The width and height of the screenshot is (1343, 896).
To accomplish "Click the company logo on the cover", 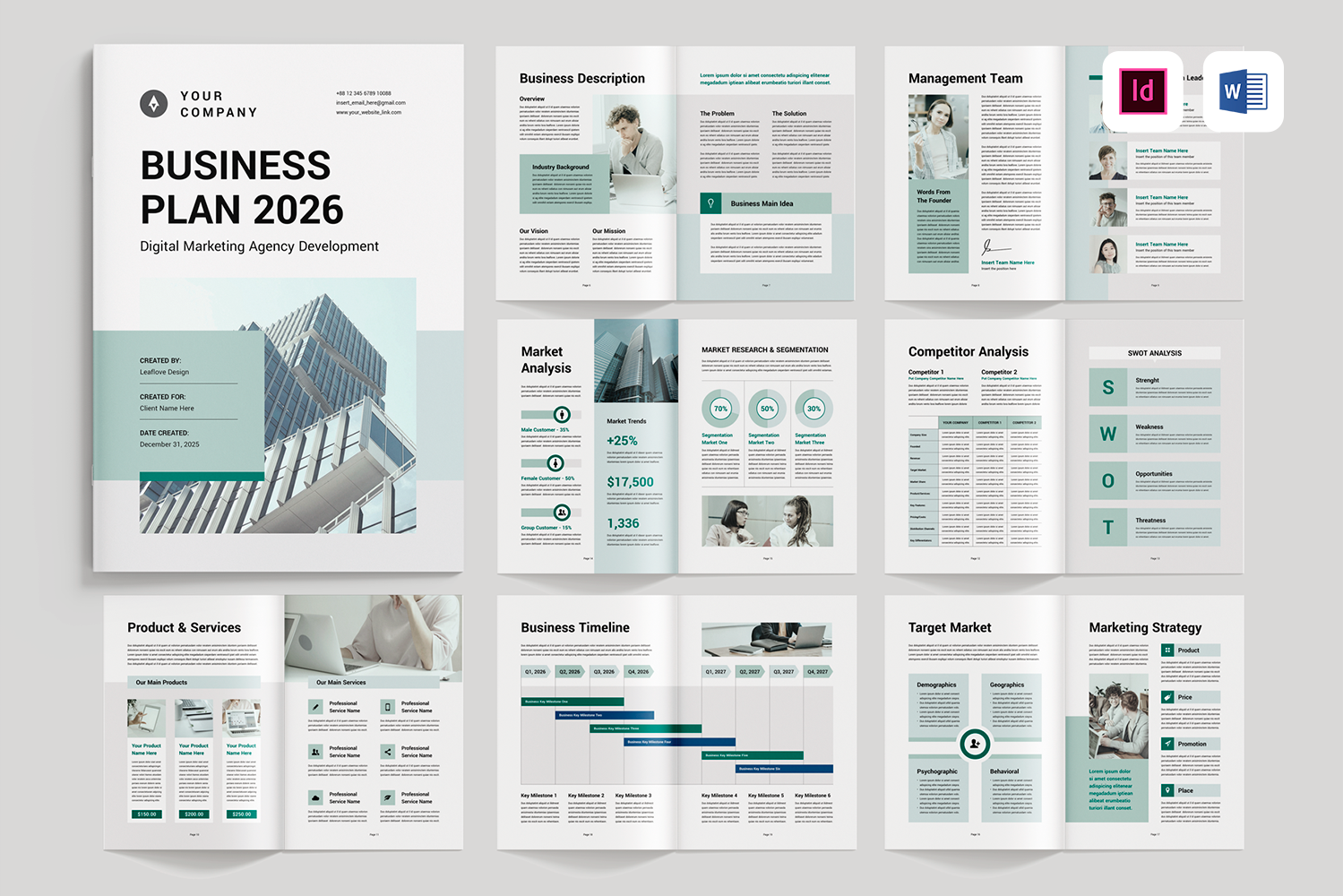I will (x=154, y=104).
